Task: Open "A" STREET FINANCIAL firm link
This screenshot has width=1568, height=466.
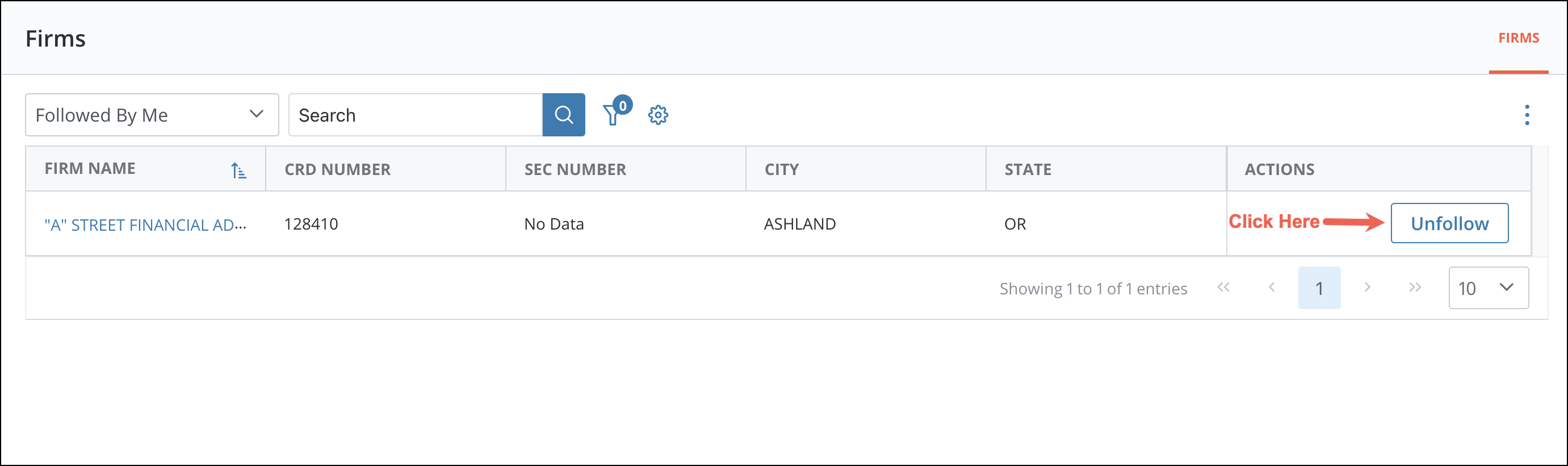Action: coord(145,225)
